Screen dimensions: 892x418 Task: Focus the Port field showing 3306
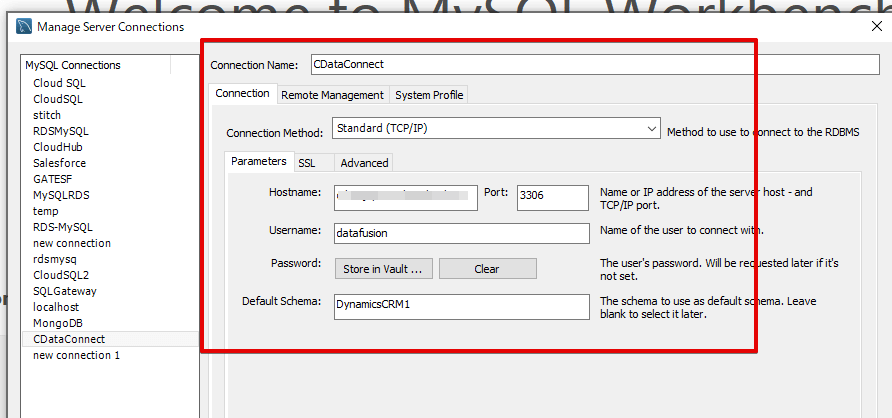[x=552, y=198]
